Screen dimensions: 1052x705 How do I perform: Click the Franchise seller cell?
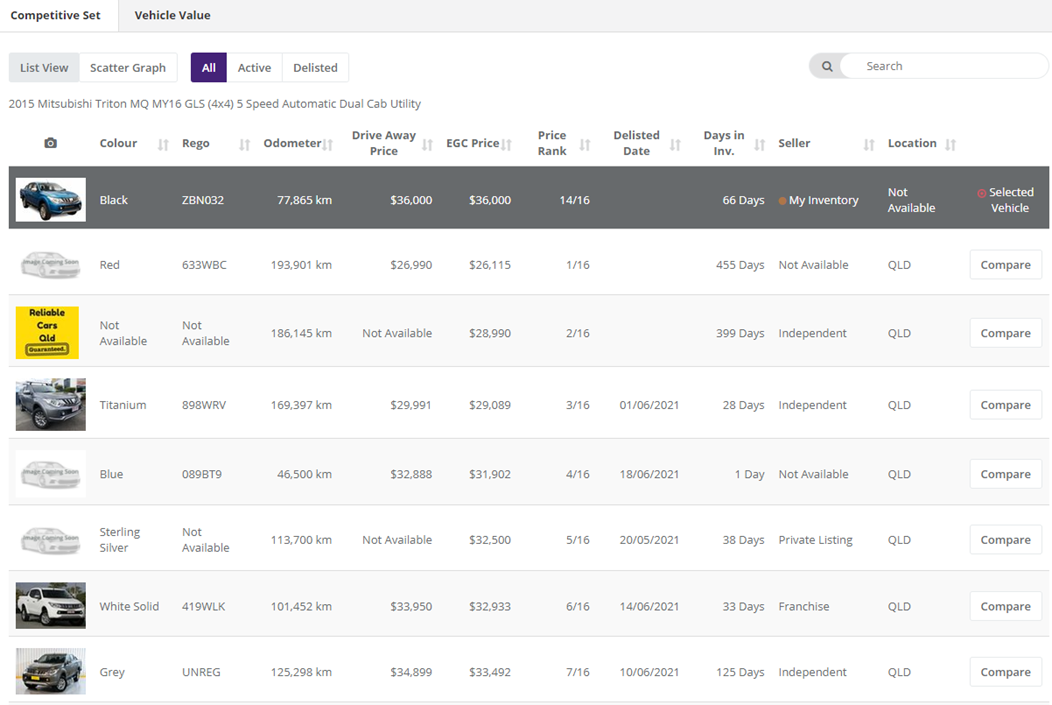[x=804, y=606]
